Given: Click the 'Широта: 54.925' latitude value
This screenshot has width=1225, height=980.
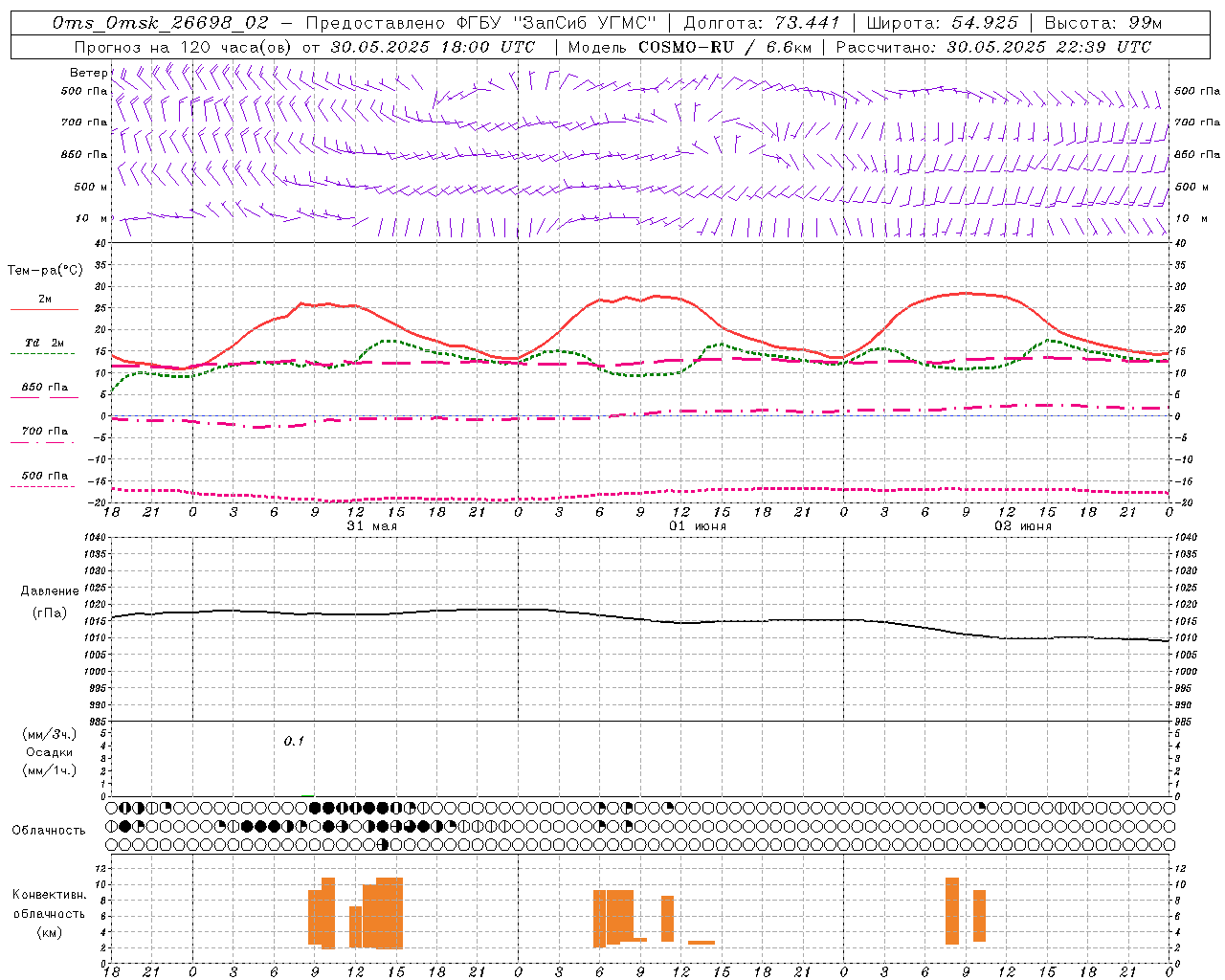Looking at the screenshot, I should [942, 23].
